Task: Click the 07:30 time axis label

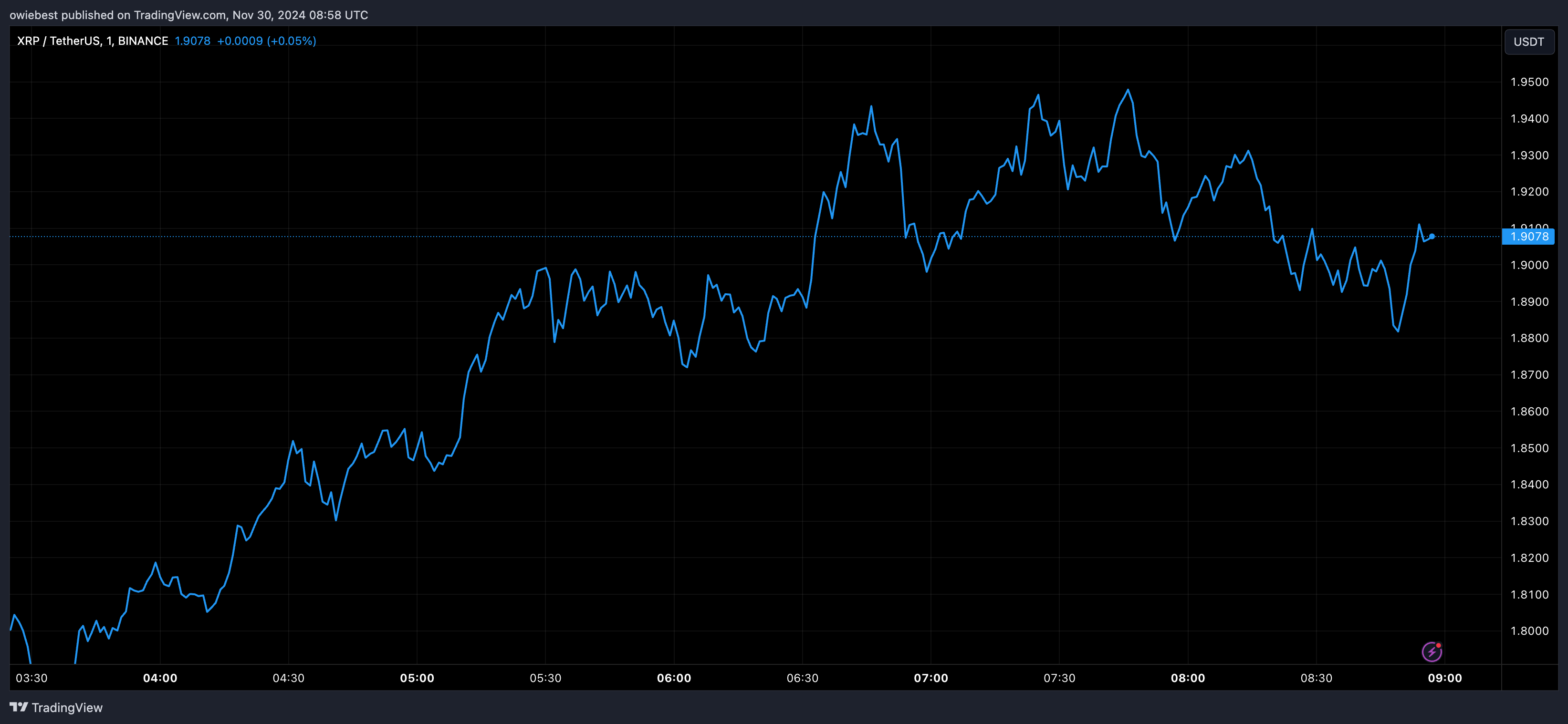Action: tap(1059, 678)
